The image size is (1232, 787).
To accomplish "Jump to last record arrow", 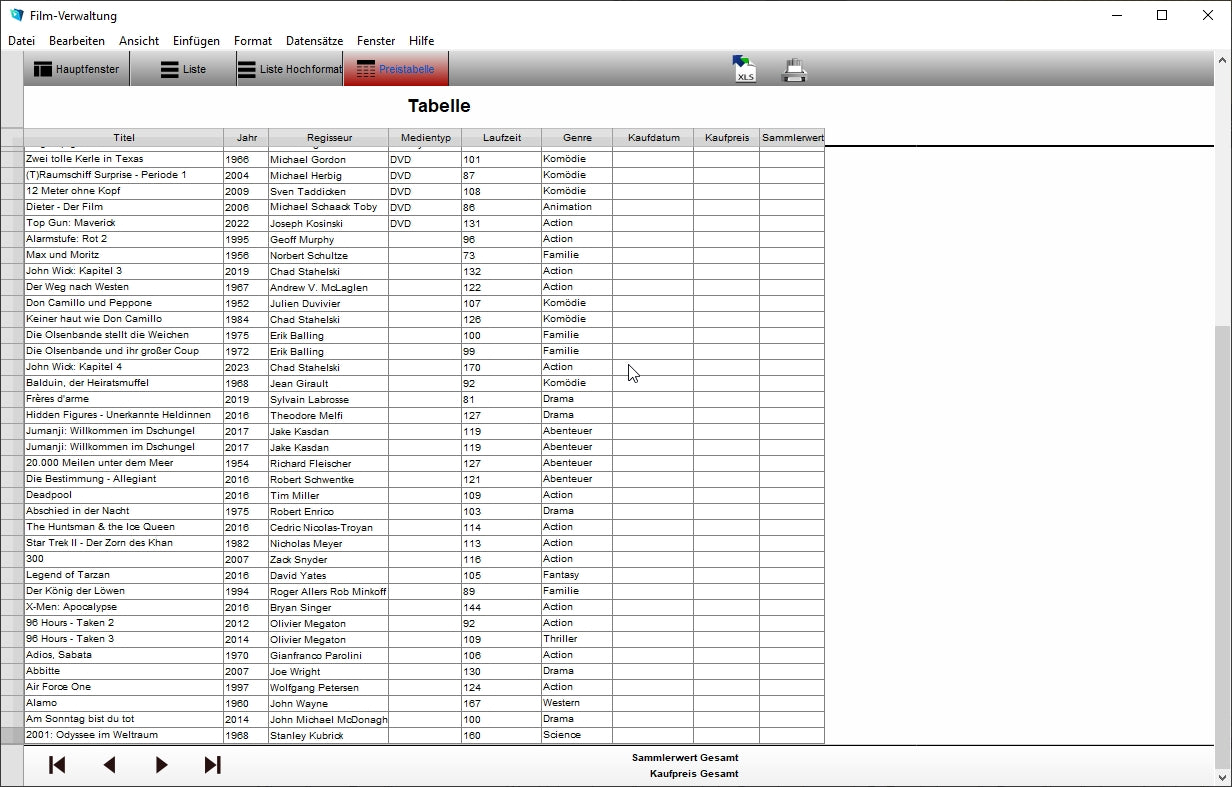I will click(212, 765).
